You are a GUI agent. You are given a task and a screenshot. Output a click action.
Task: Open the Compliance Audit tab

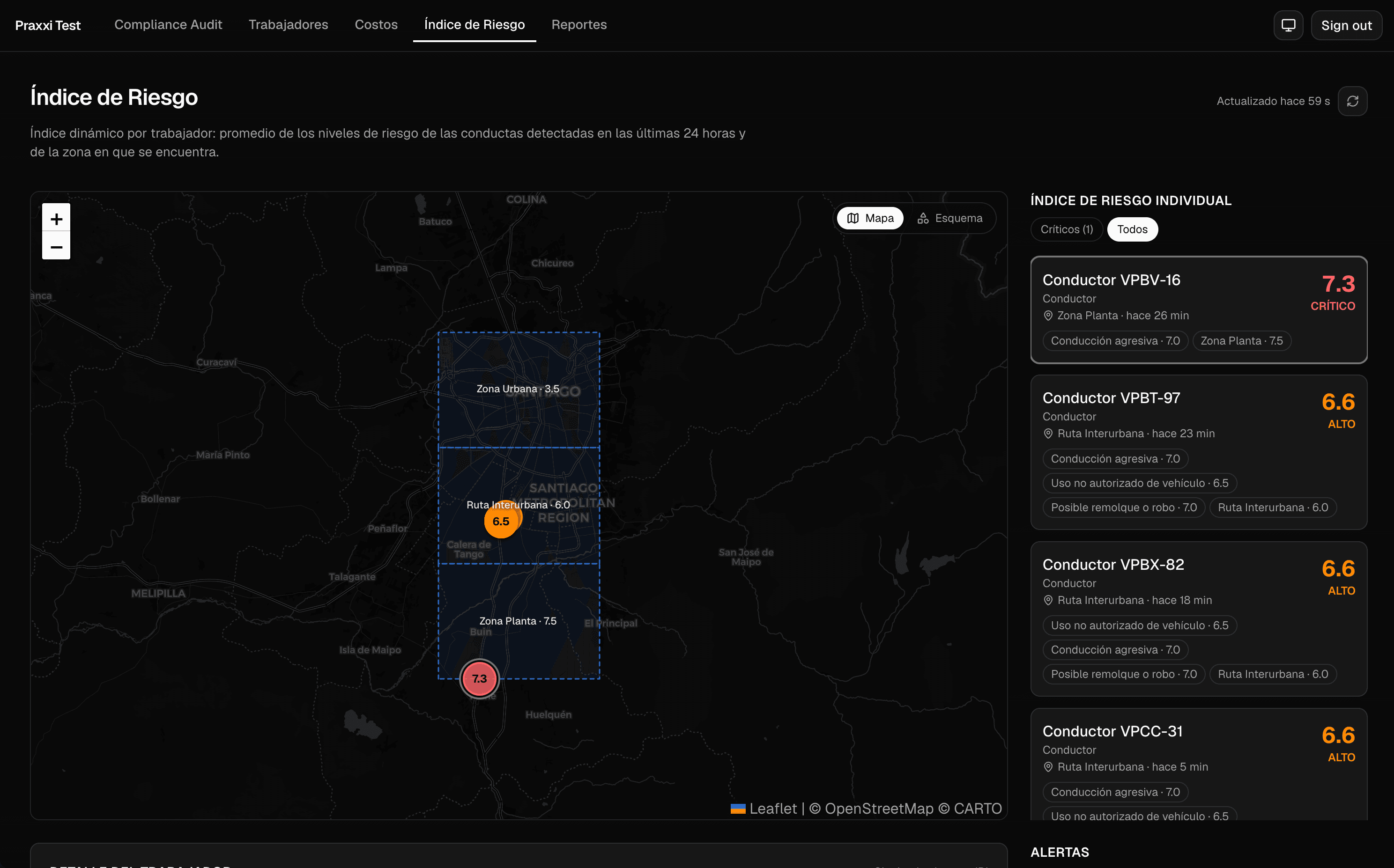[x=168, y=25]
